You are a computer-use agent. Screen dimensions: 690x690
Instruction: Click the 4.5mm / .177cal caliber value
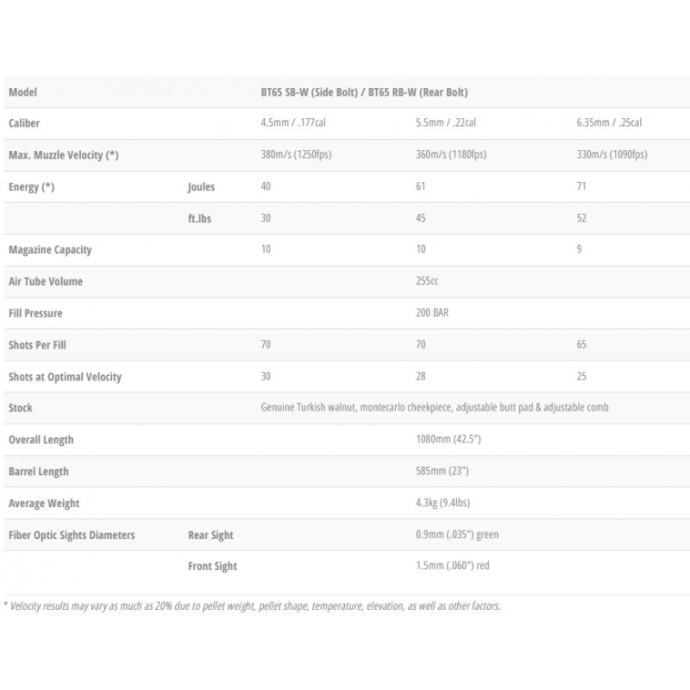pos(291,123)
